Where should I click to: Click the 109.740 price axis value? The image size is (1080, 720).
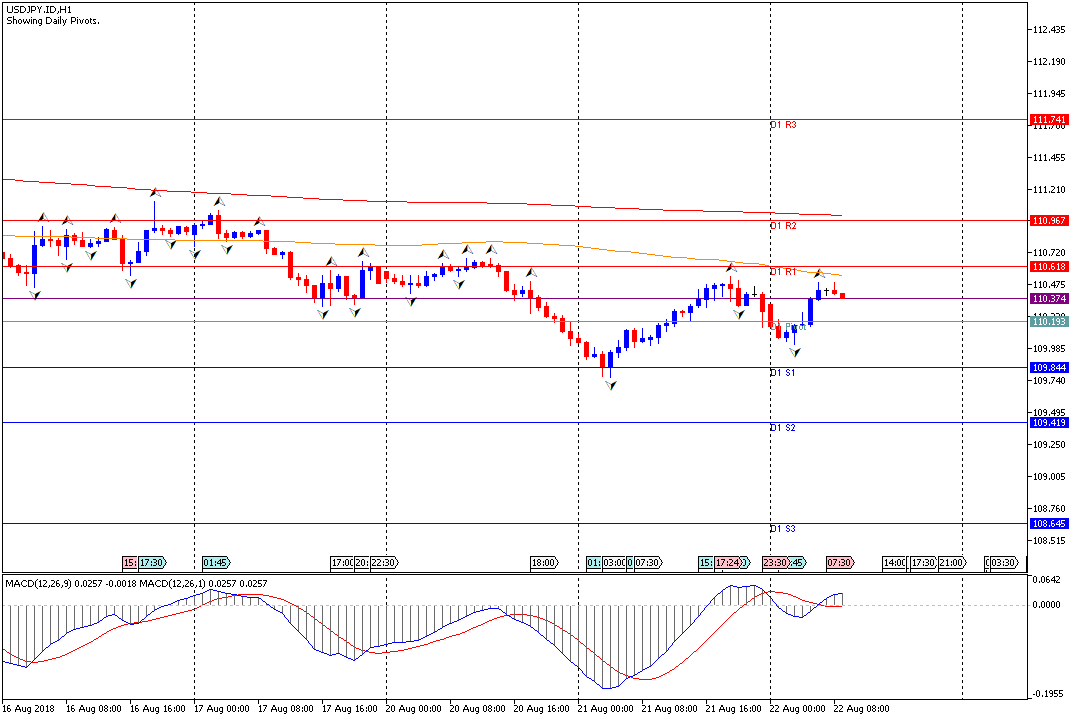pos(1049,380)
